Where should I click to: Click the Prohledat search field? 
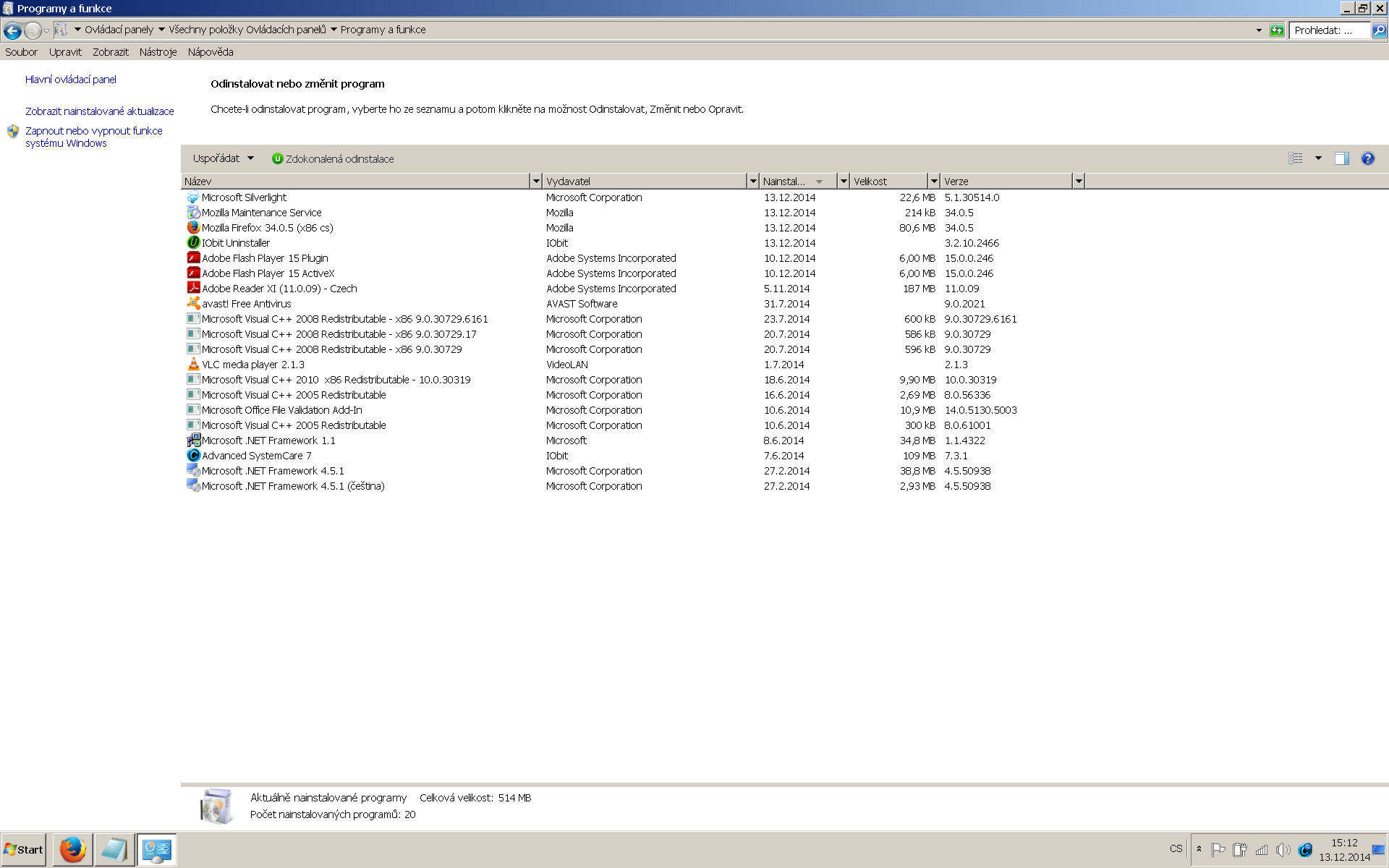[x=1329, y=30]
